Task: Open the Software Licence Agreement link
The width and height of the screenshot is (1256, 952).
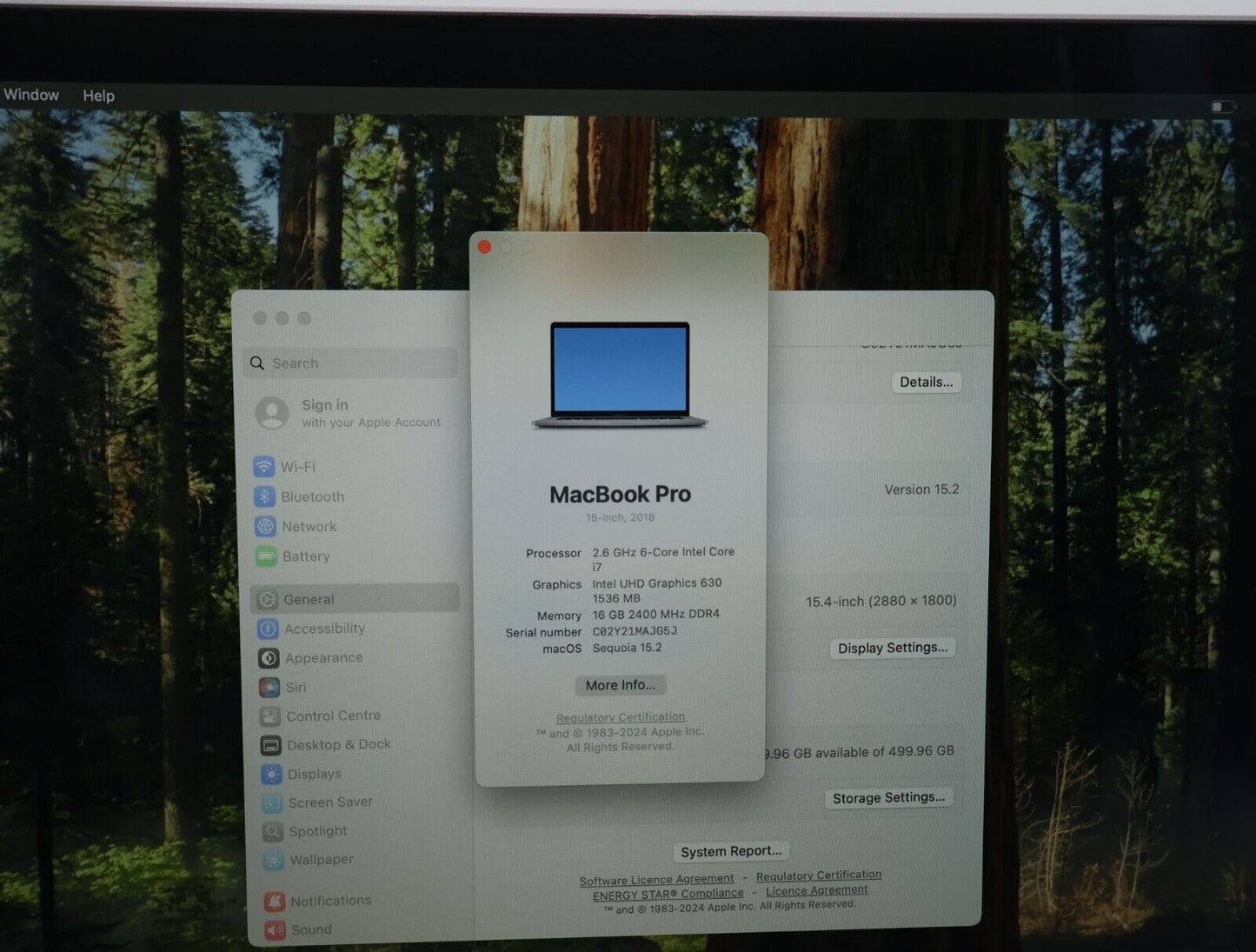Action: click(x=656, y=880)
